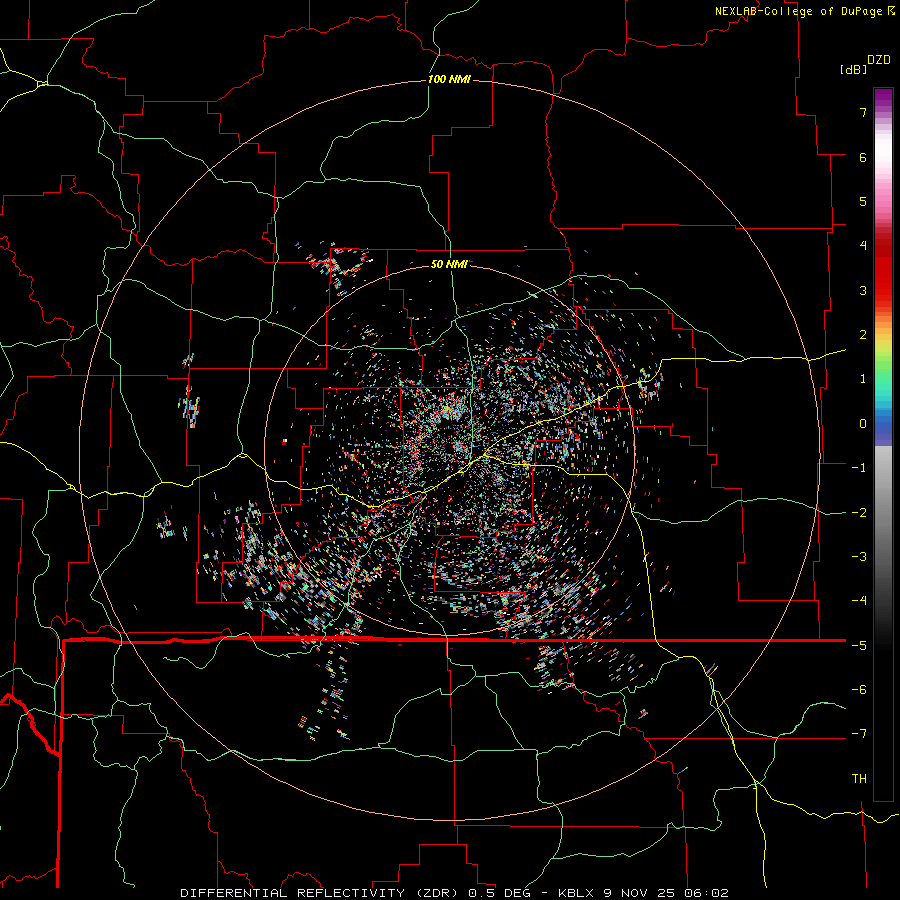Click the 0 value on the color scale
Image resolution: width=900 pixels, height=900 pixels.
863,424
